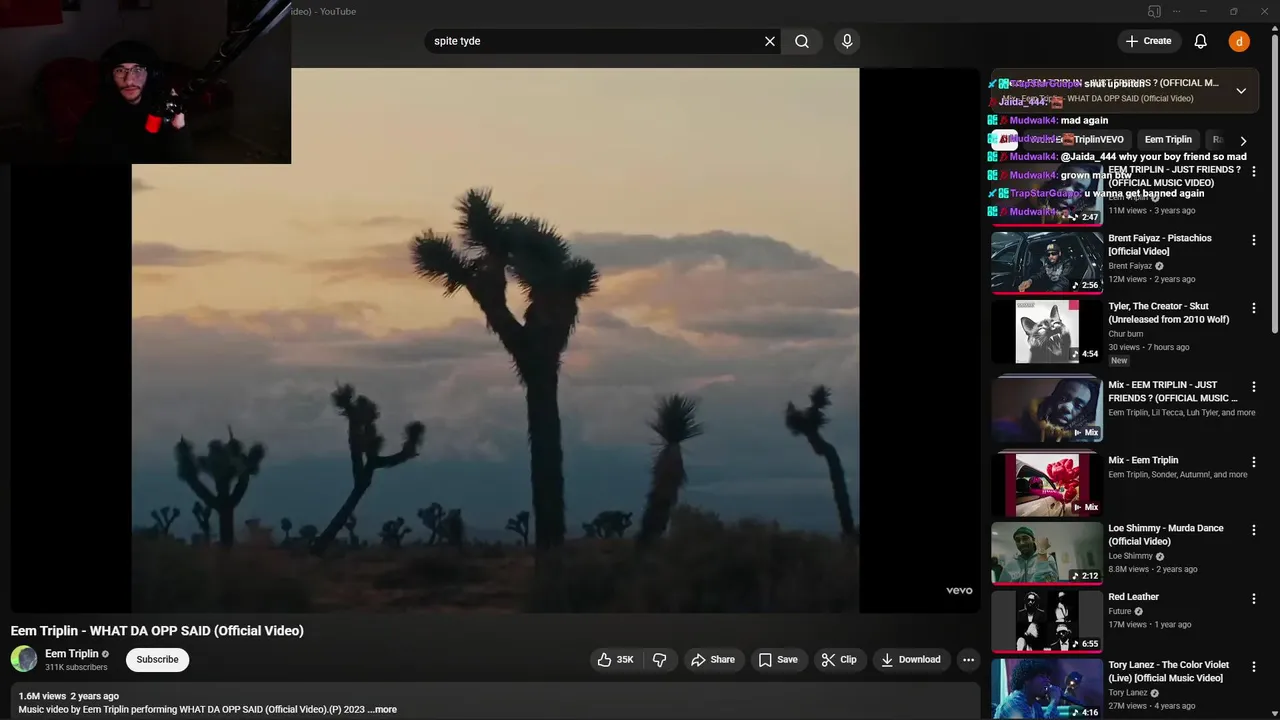The image size is (1280, 720).
Task: Click 'Future' channel name under Red Leather
Action: (x=1120, y=611)
